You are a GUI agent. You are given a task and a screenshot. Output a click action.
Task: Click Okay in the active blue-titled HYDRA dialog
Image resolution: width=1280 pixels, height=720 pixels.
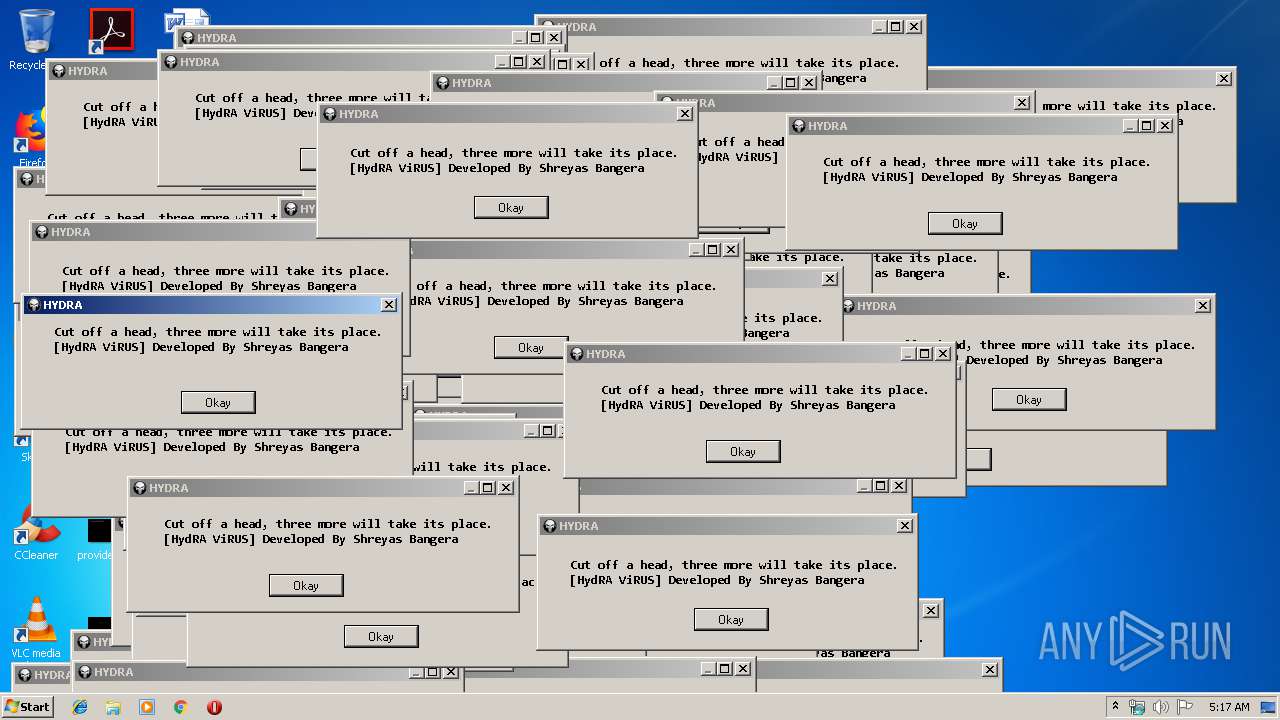[218, 402]
